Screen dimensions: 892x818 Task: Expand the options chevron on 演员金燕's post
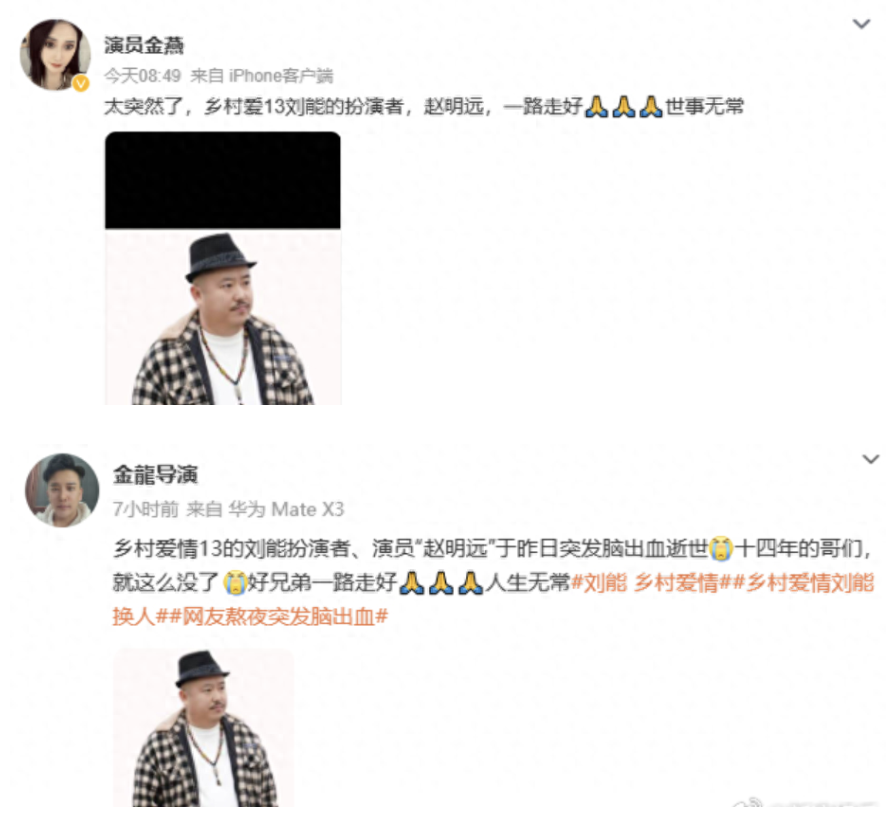861,24
